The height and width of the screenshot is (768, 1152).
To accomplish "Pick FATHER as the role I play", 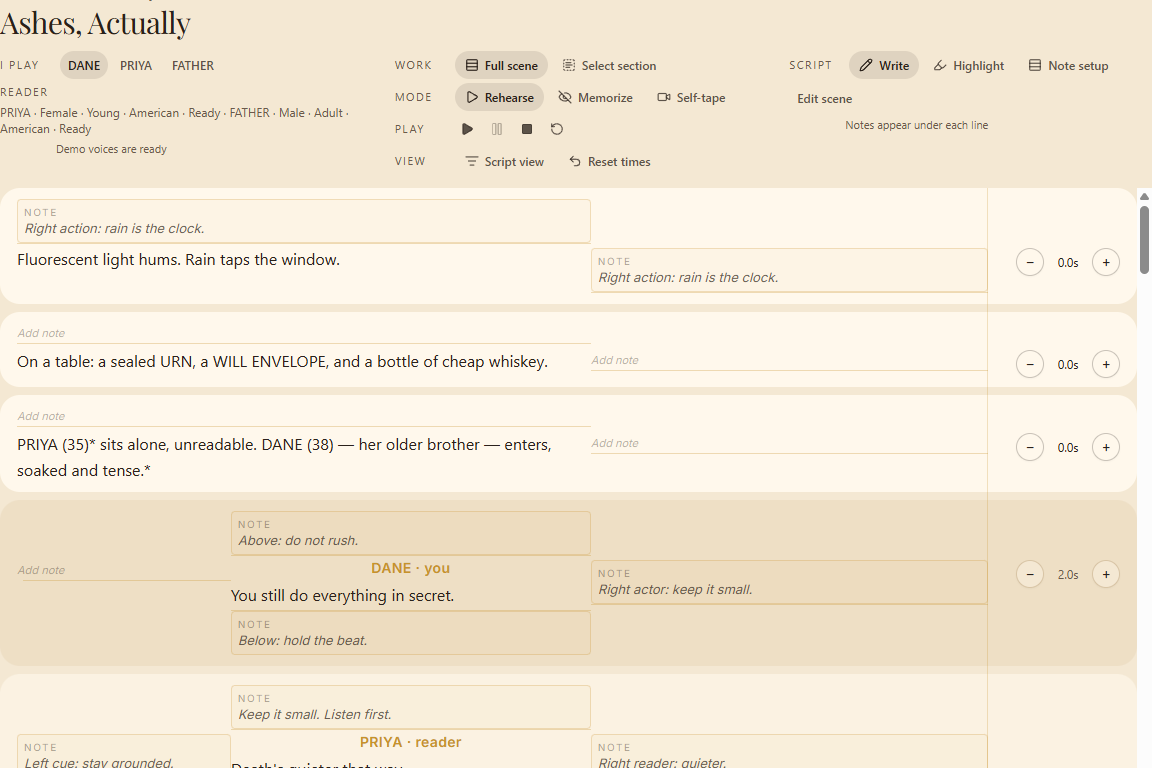I will [192, 65].
